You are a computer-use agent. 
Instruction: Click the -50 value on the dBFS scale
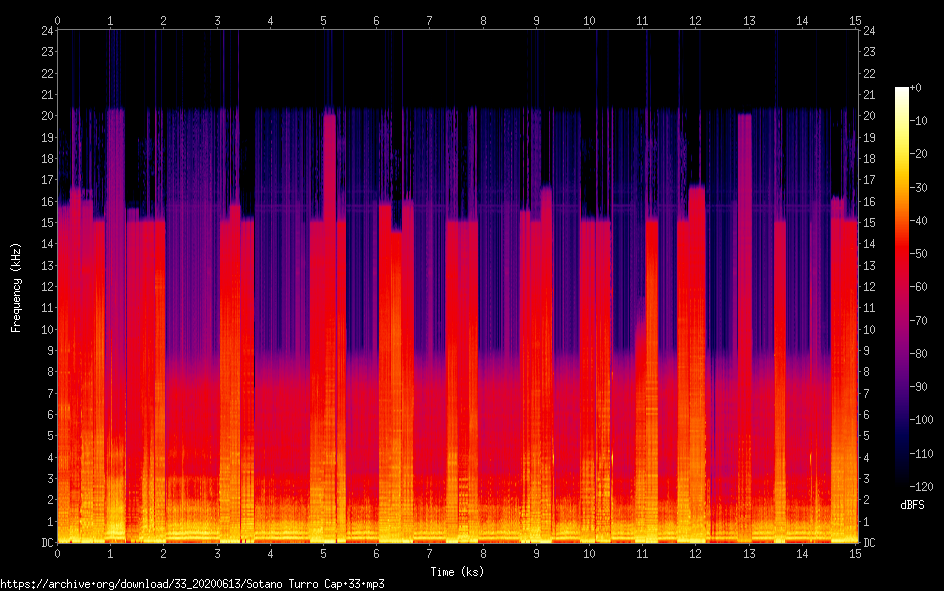[919, 254]
